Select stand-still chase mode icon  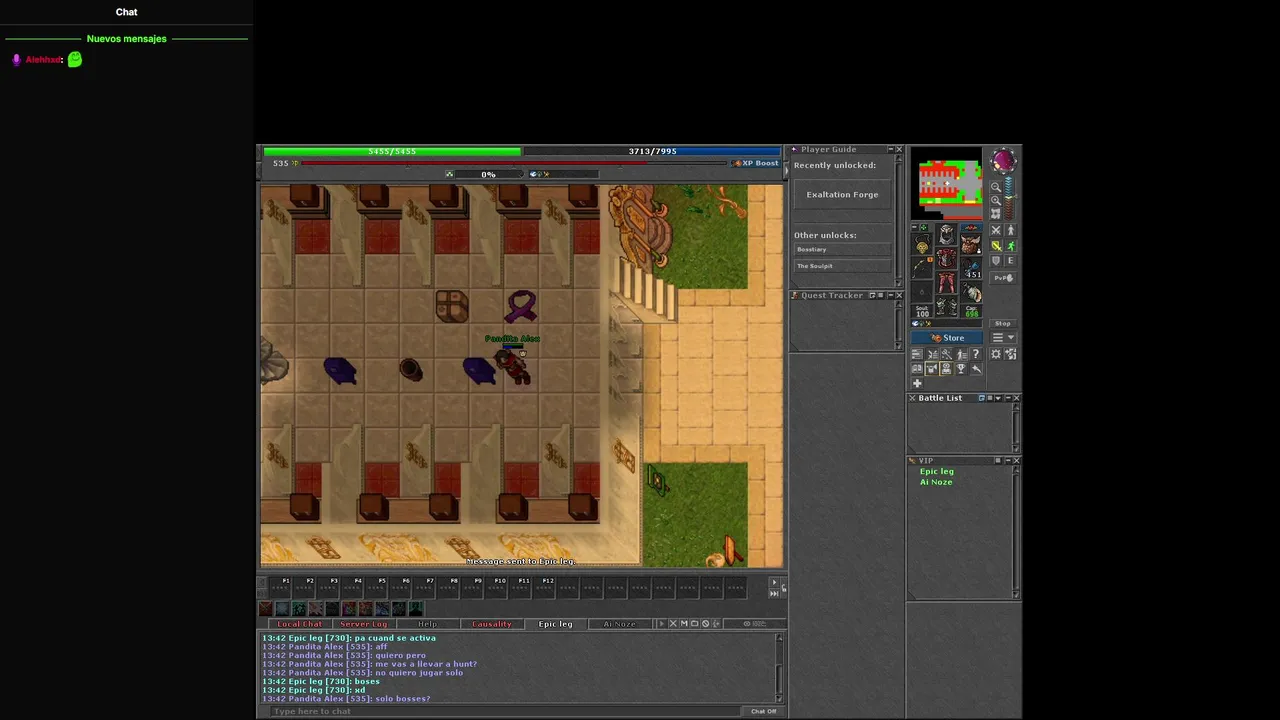(1011, 229)
